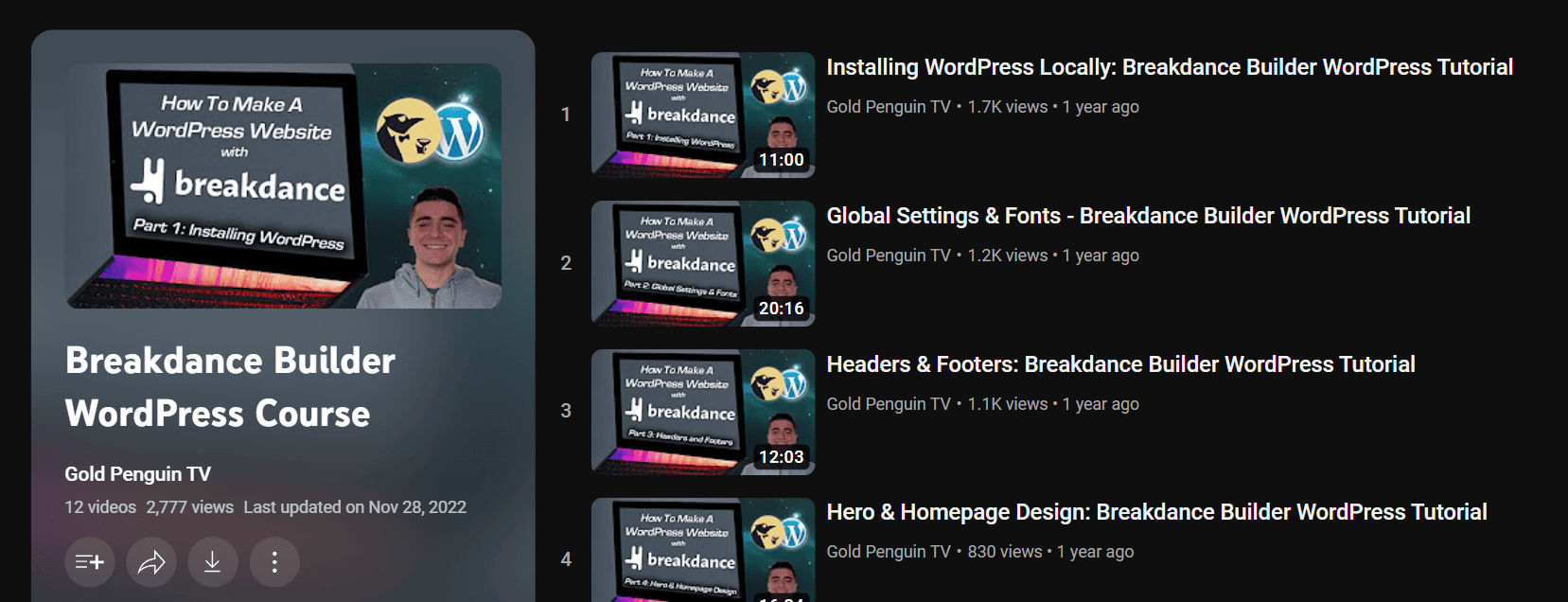
Task: Click the Download playlist icon
Action: 213,562
